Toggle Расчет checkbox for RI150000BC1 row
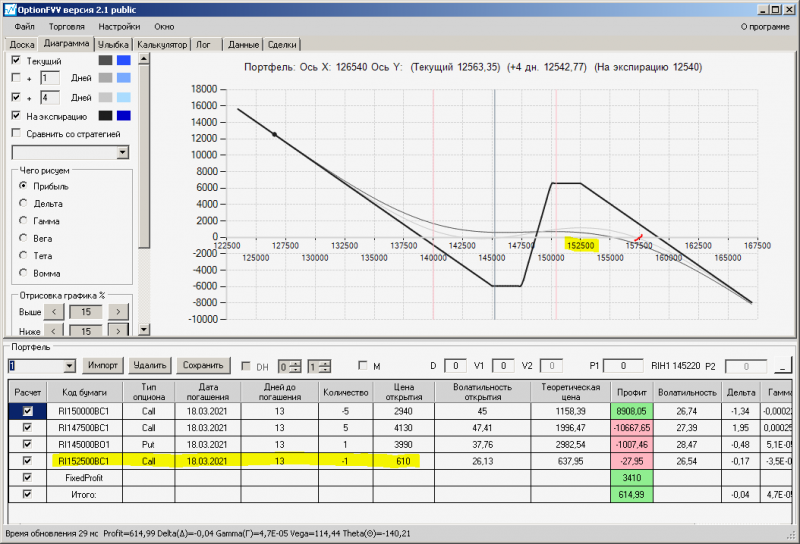 point(28,411)
